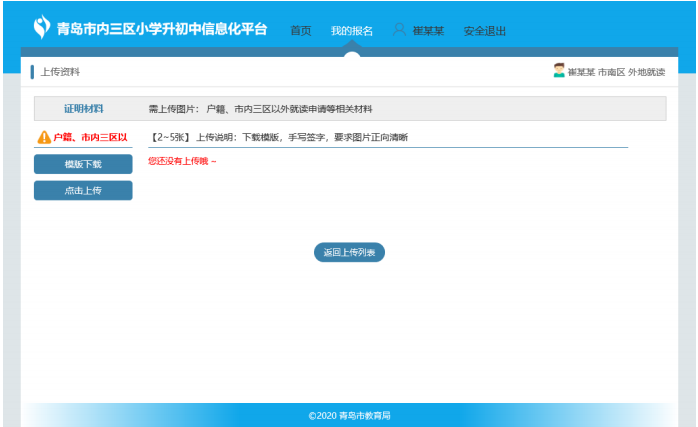Click the 需上传图片 requirement description
Screen dimensions: 698x427
[x=260, y=108]
